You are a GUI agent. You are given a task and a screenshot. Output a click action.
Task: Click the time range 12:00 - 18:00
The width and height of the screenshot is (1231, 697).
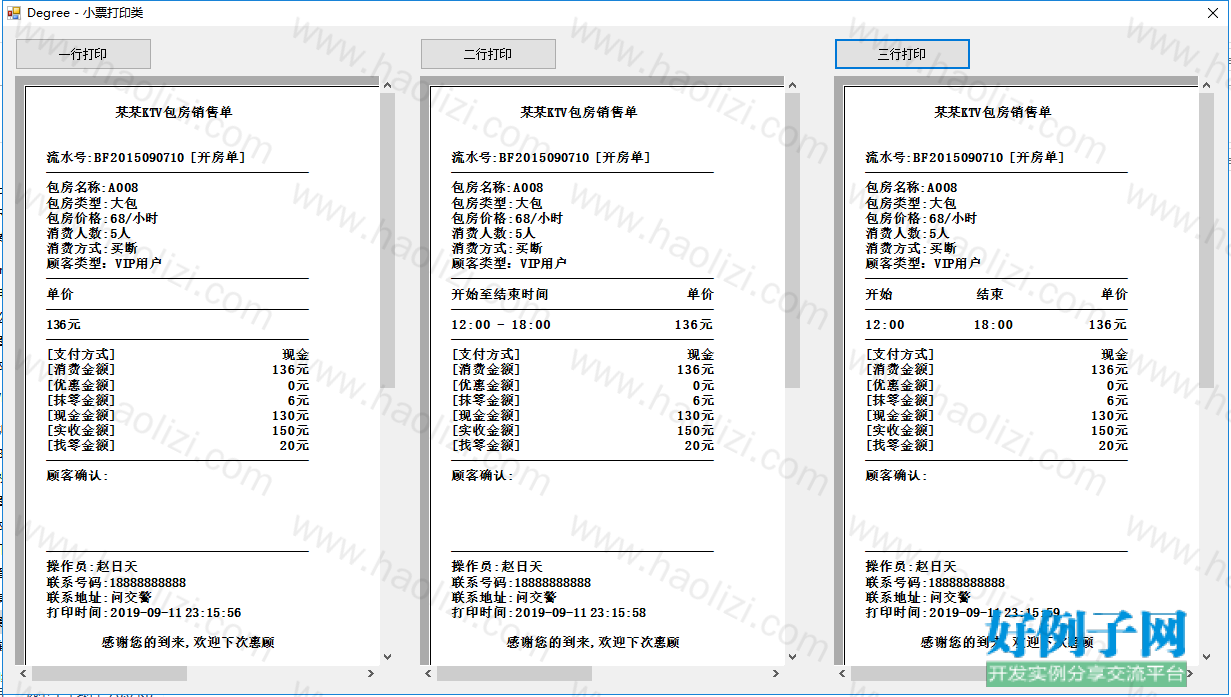point(501,325)
